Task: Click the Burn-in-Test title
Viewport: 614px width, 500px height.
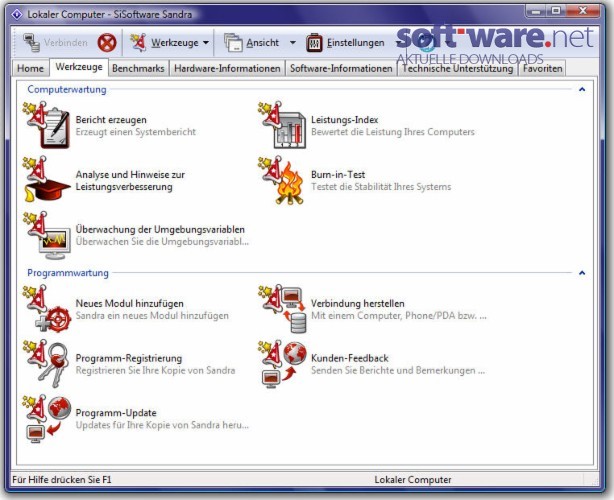Action: point(338,175)
